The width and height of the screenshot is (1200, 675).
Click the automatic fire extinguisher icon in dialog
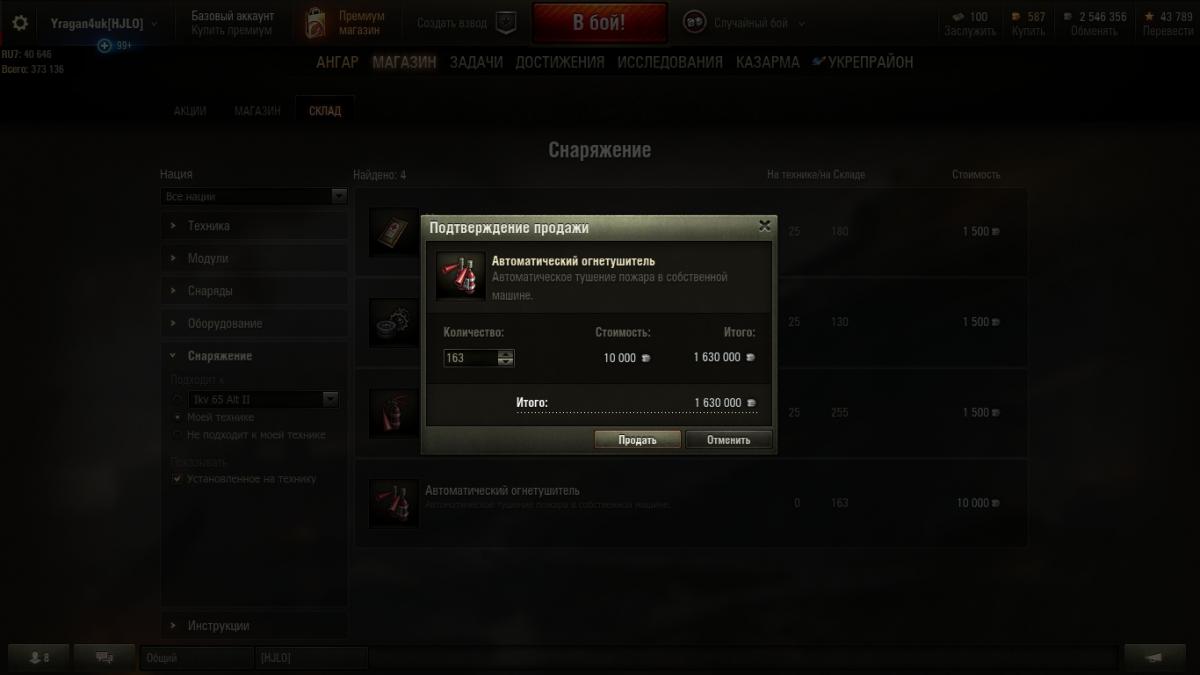point(461,276)
